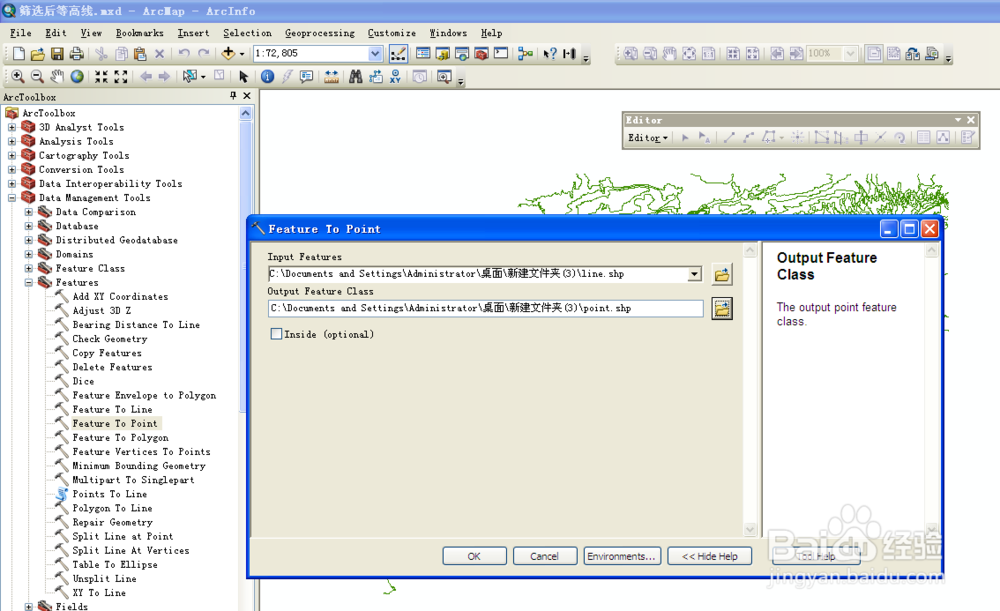The width and height of the screenshot is (1000, 611).
Task: Open the Geoprocessing menu
Action: tap(320, 33)
